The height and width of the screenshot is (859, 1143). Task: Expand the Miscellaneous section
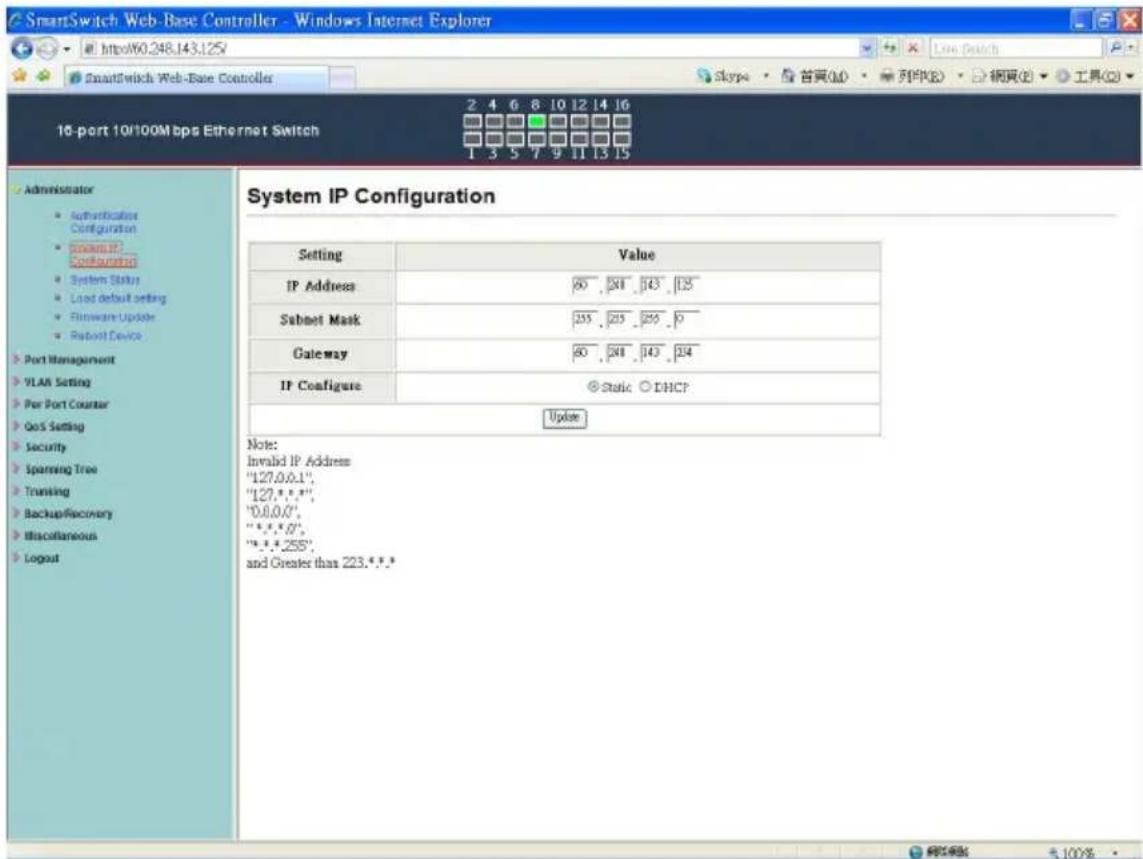pos(55,536)
